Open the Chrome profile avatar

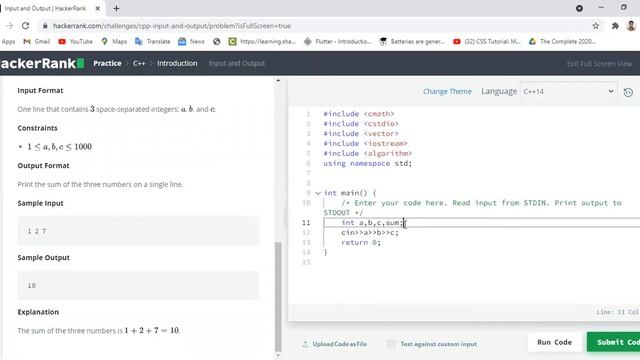coord(631,26)
